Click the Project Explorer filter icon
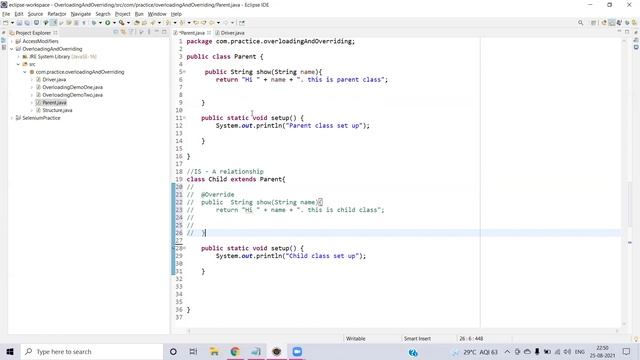 point(131,32)
